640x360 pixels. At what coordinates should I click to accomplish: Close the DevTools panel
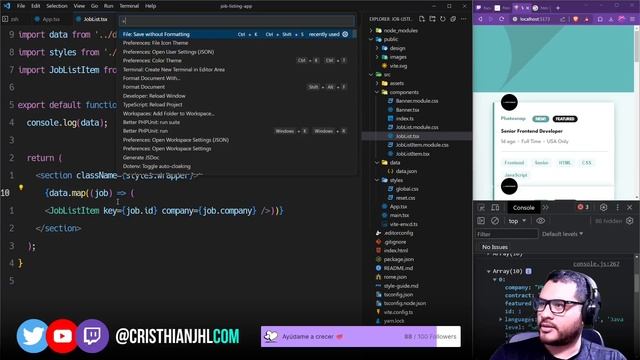(x=629, y=207)
